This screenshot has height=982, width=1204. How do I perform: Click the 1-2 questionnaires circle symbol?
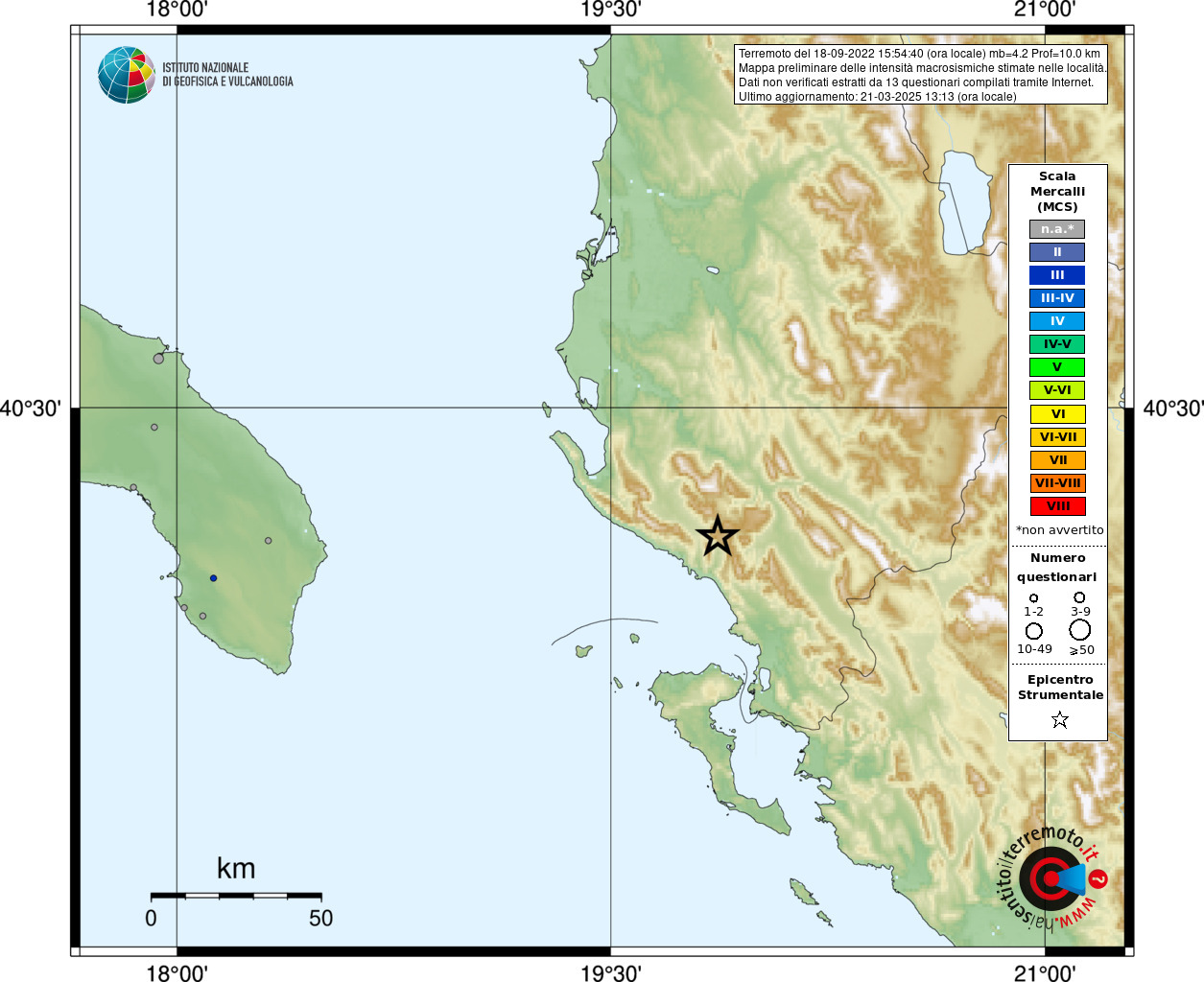pos(1033,597)
